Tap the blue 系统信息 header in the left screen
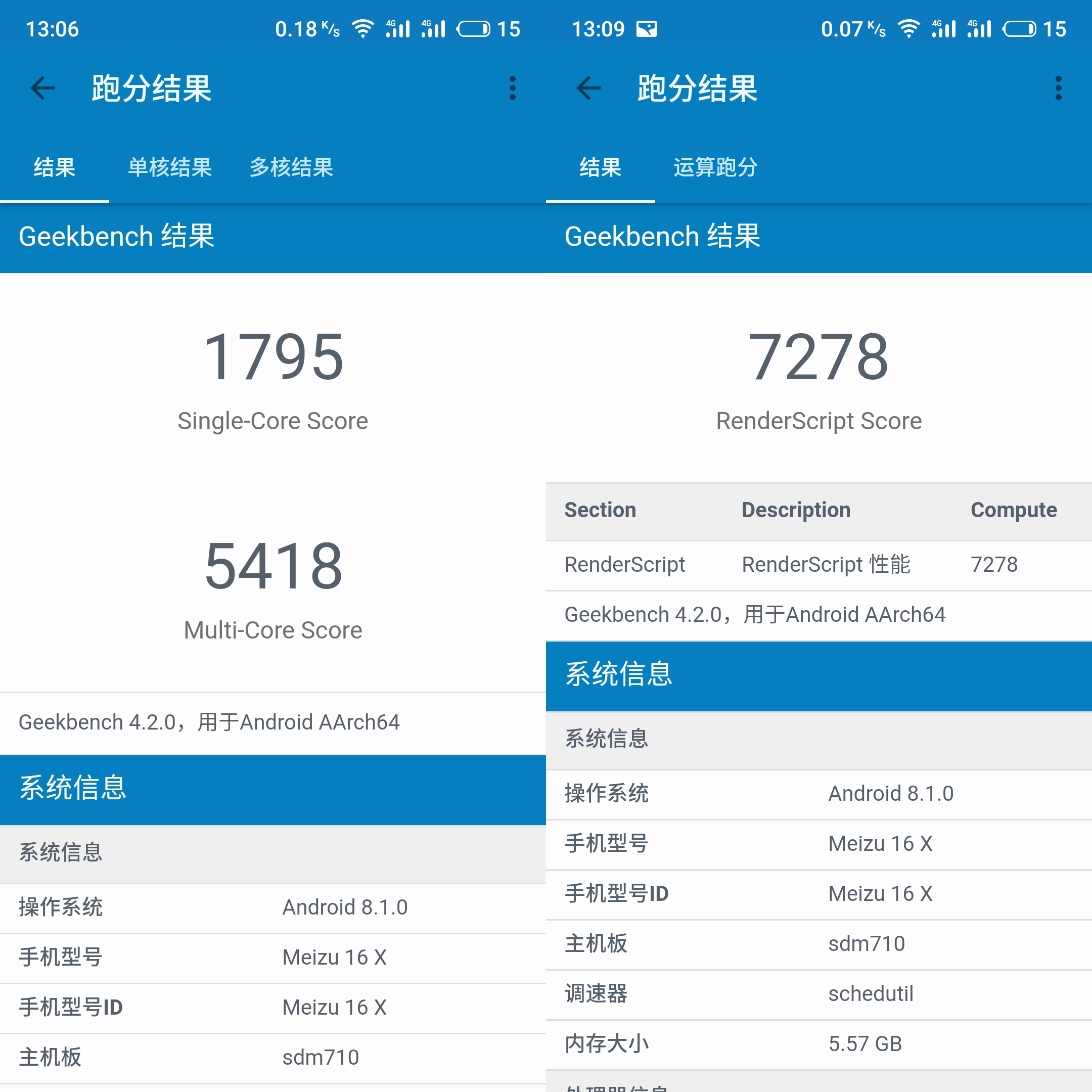The height and width of the screenshot is (1092, 1092). click(x=273, y=790)
